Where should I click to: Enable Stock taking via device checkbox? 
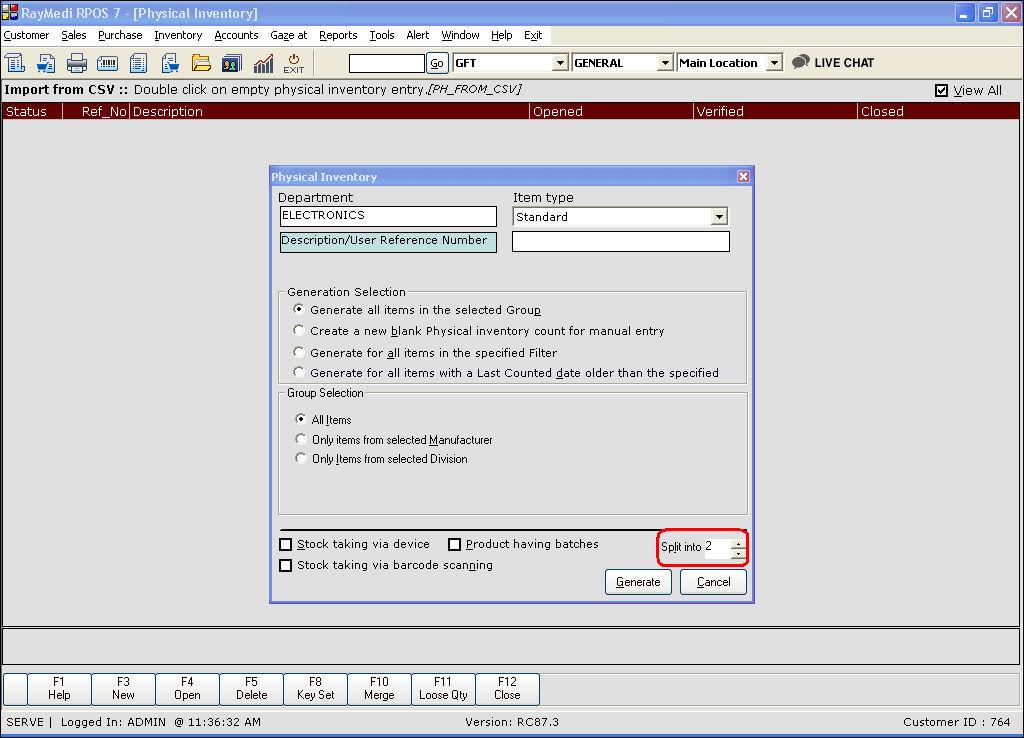pyautogui.click(x=286, y=545)
